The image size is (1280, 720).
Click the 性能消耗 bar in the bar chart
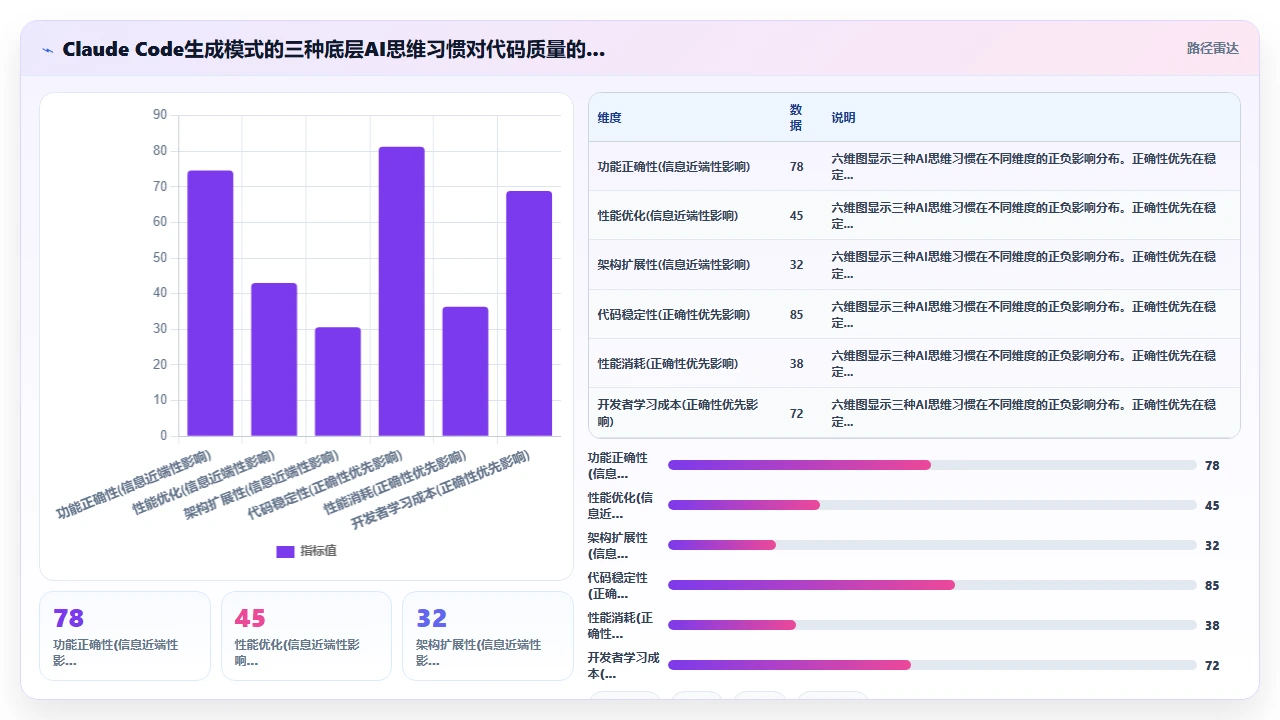tap(465, 371)
